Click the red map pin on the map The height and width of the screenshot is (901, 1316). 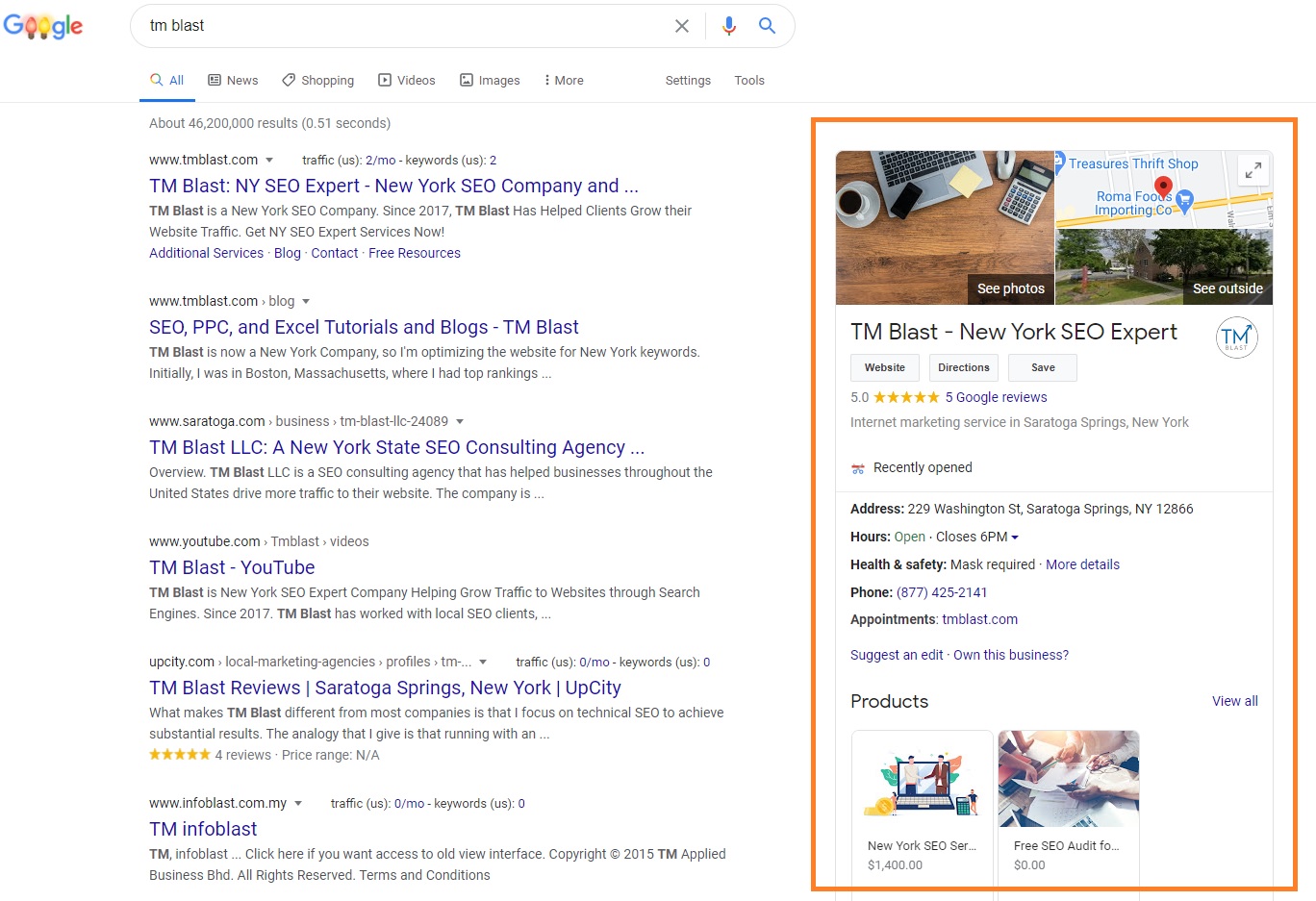pos(1163,187)
